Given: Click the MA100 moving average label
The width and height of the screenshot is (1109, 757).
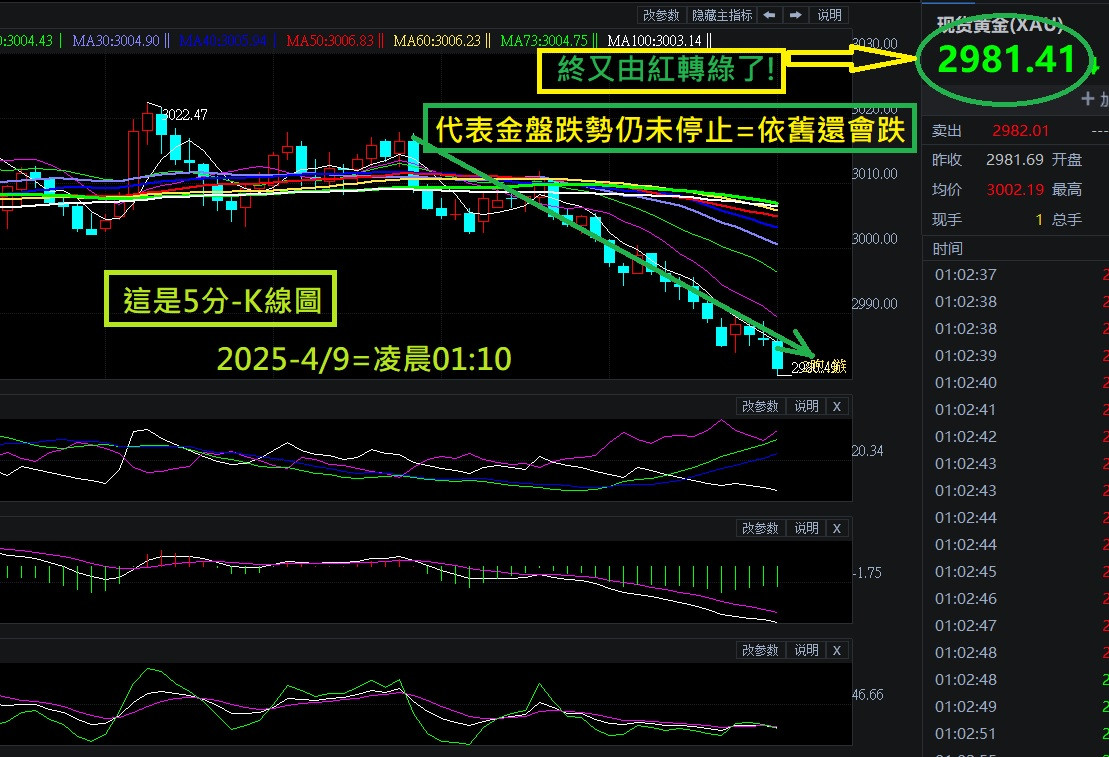Looking at the screenshot, I should pos(657,41).
